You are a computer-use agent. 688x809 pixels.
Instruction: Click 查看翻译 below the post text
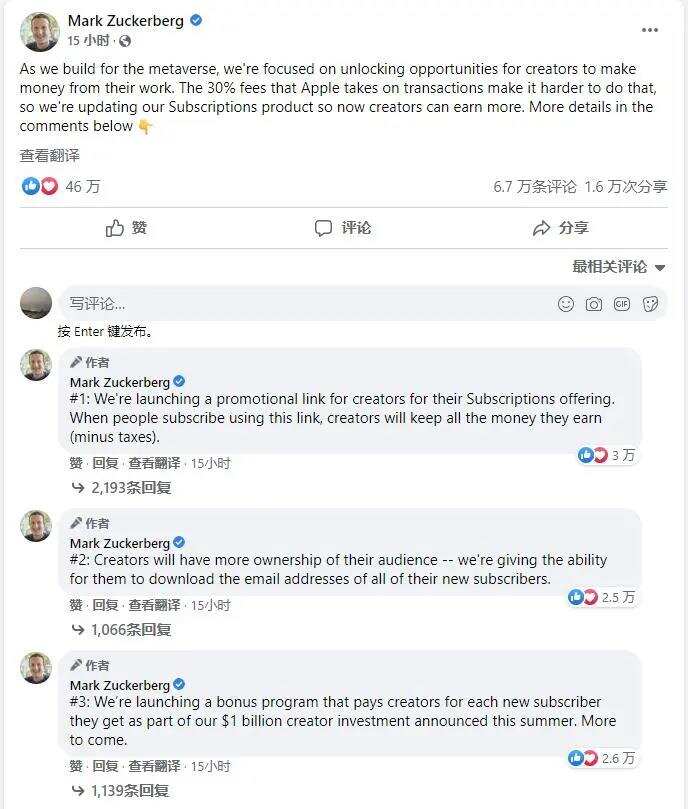click(x=49, y=156)
